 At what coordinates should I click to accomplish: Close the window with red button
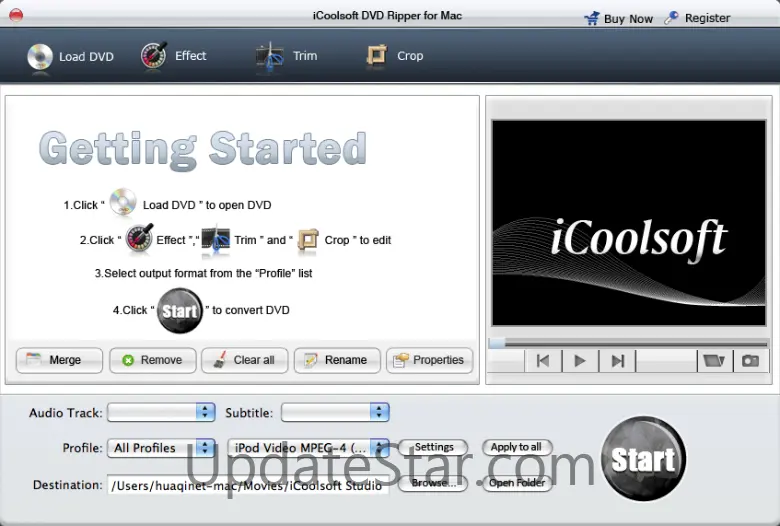16,15
